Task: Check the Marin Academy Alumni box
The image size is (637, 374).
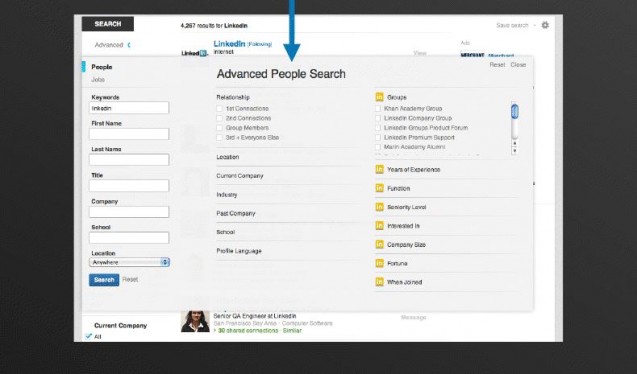Action: (378, 147)
